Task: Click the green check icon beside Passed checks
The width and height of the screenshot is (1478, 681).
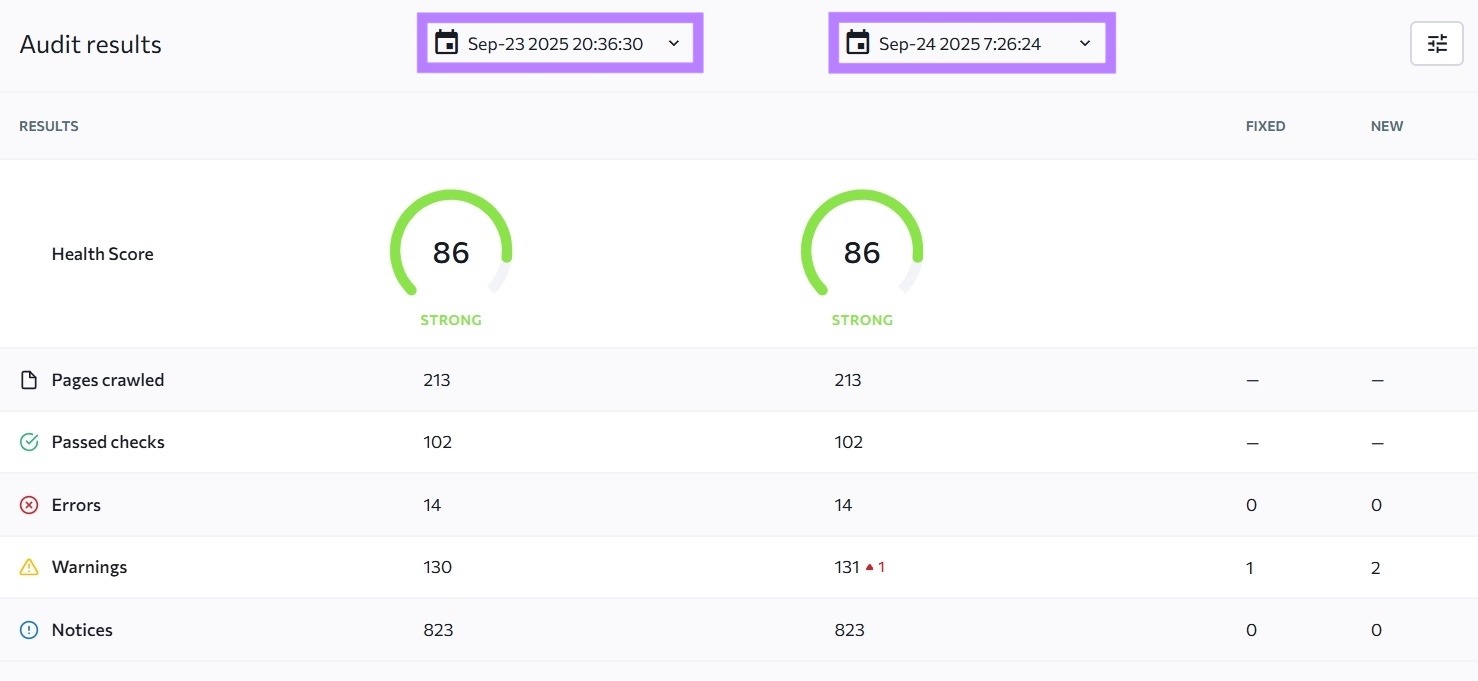Action: pyautogui.click(x=28, y=441)
